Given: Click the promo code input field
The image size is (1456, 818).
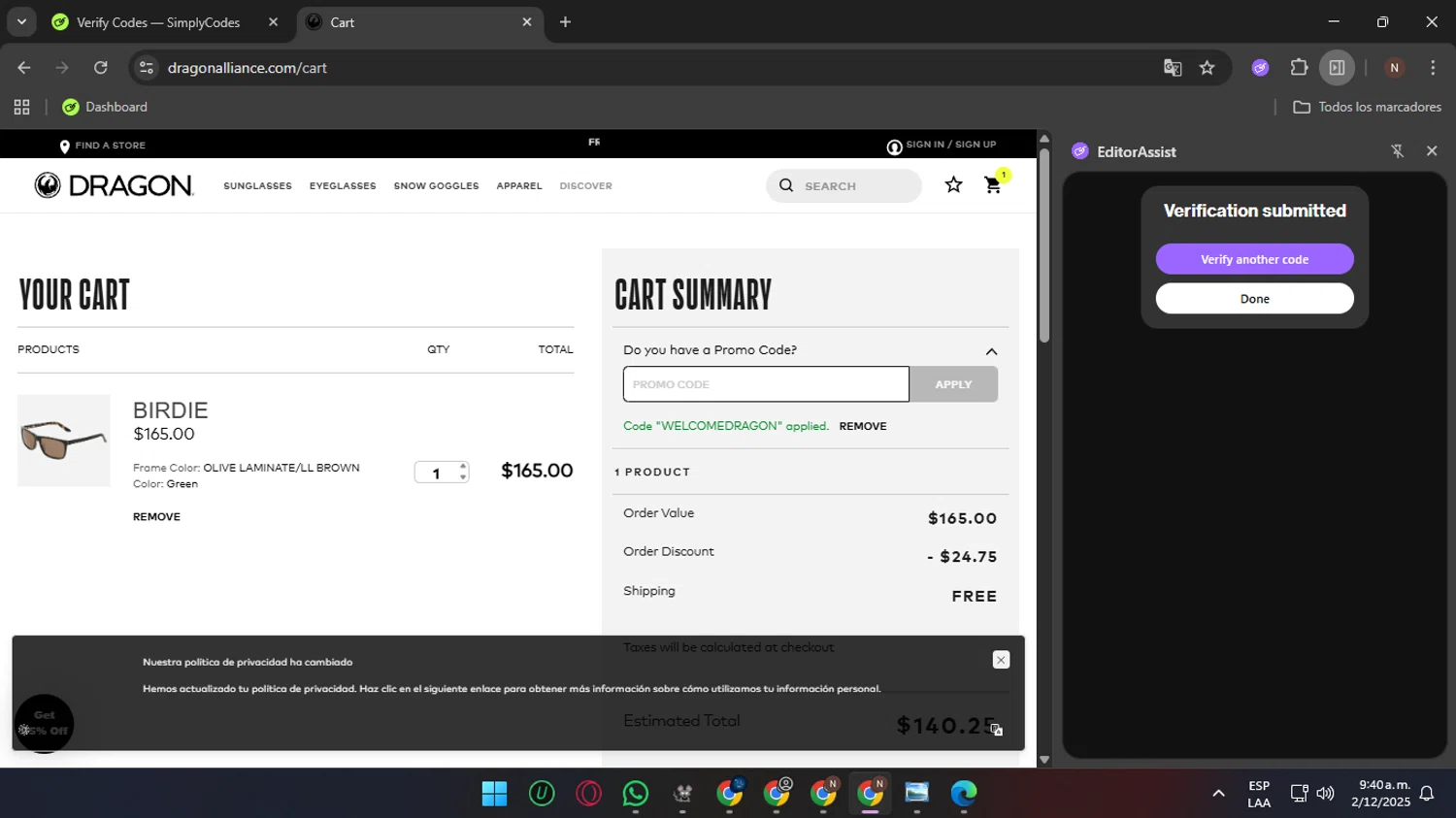Looking at the screenshot, I should point(766,384).
